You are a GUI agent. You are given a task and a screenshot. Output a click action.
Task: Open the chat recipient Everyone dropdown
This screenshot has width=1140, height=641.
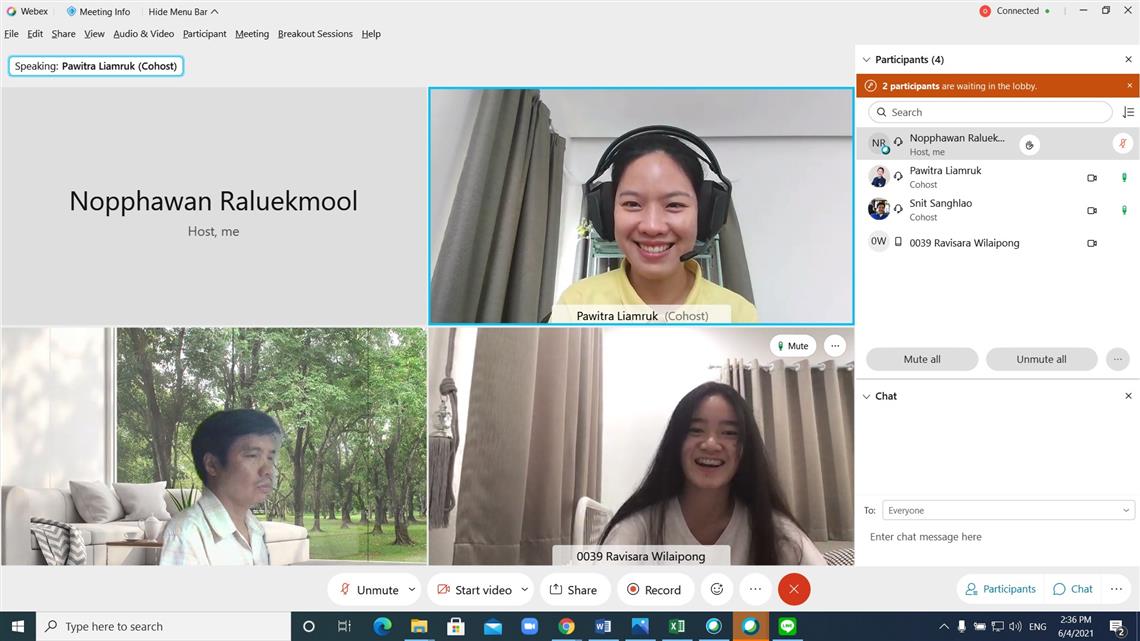coord(1007,511)
